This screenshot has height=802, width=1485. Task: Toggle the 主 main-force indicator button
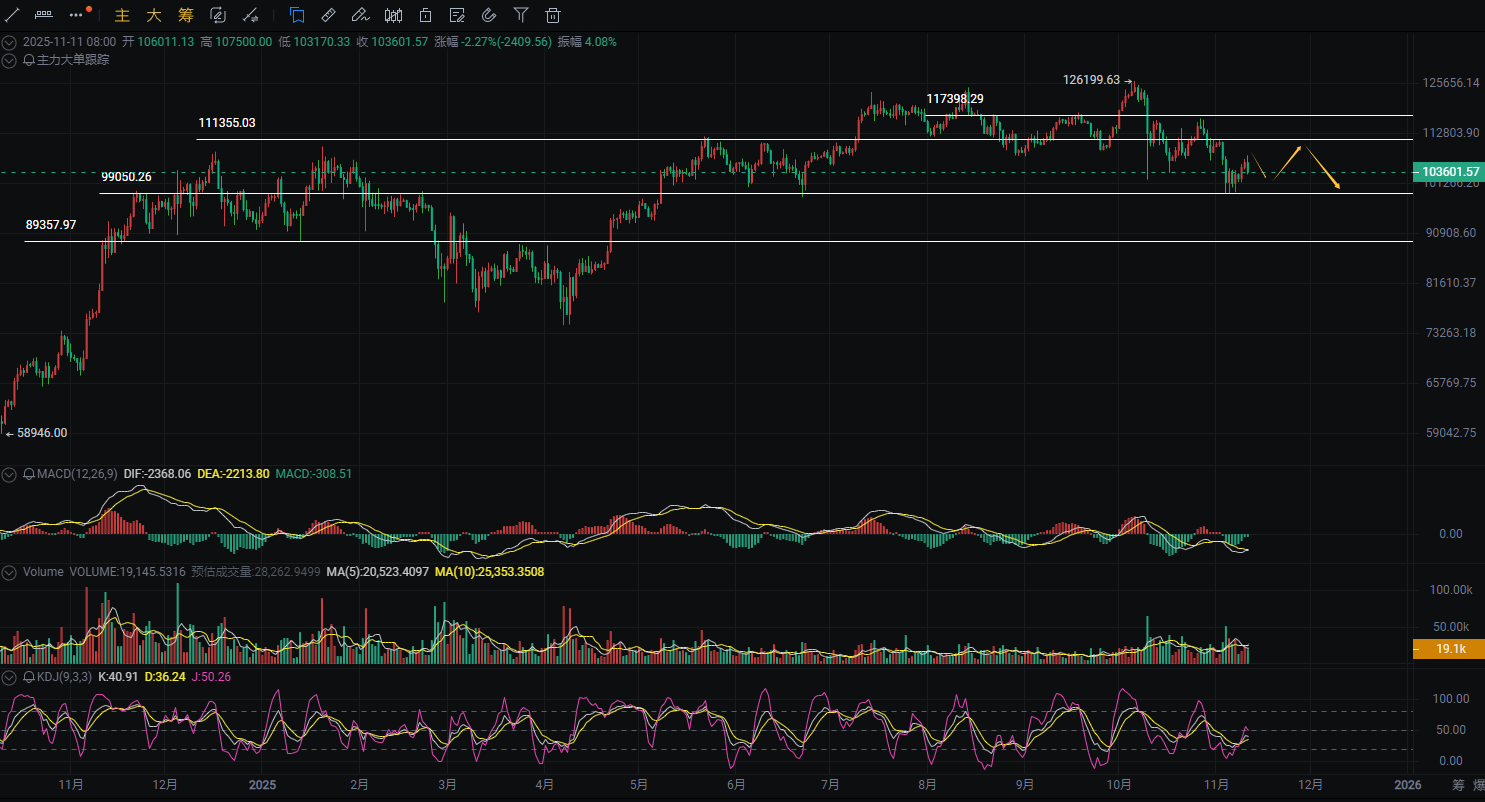pyautogui.click(x=122, y=15)
